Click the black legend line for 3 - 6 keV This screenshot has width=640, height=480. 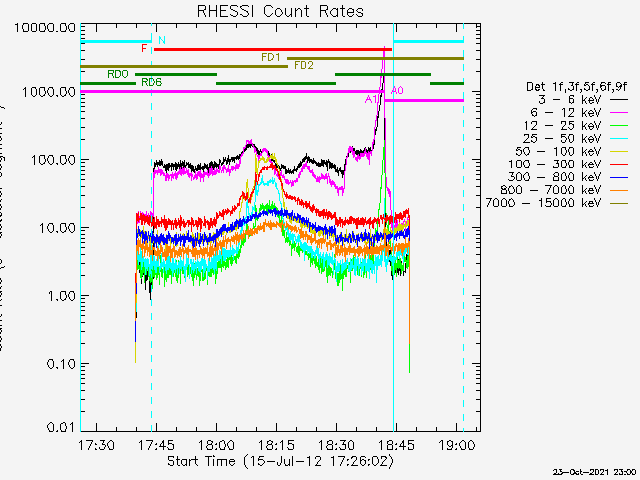tap(619, 99)
